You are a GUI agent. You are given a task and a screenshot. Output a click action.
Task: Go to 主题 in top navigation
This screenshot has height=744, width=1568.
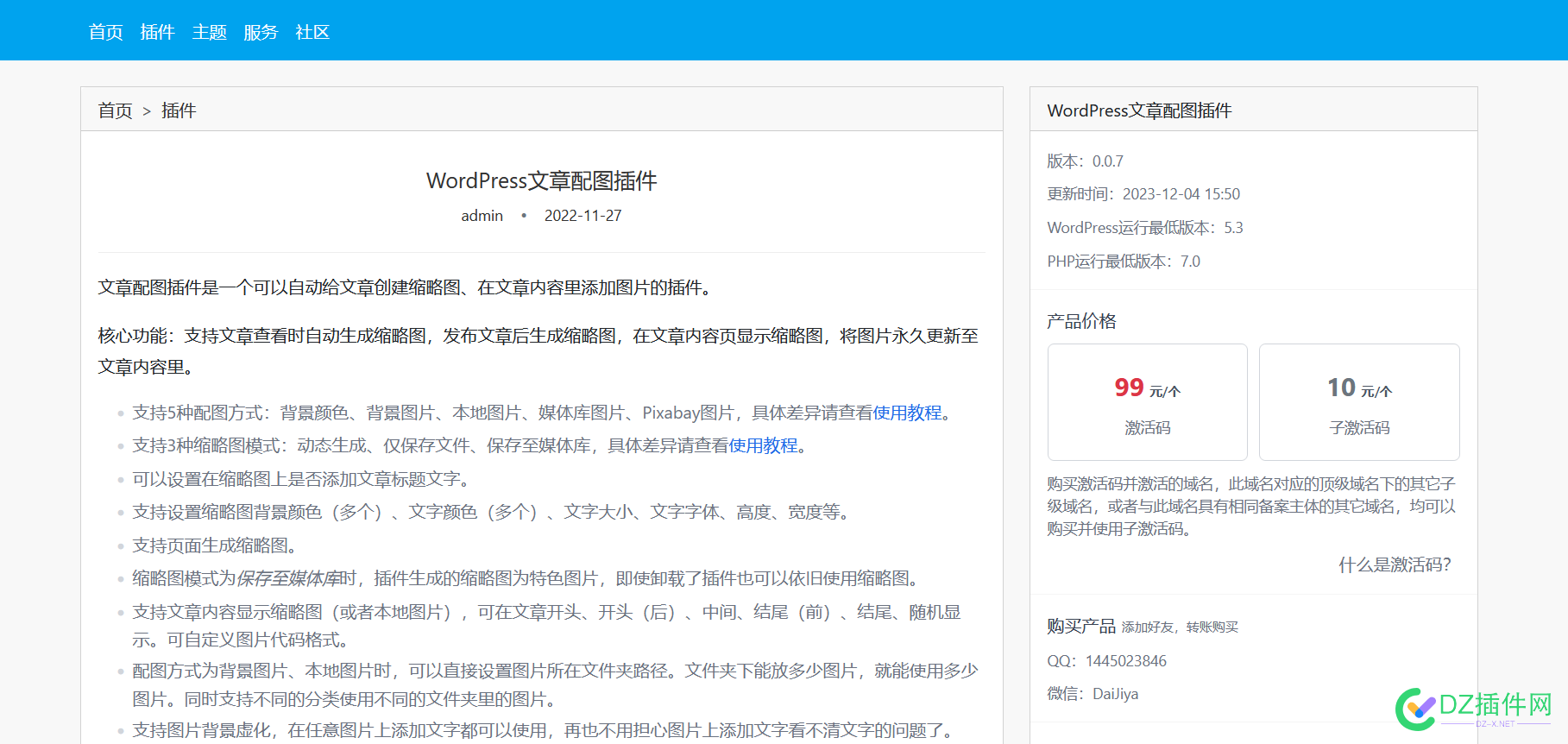[209, 32]
